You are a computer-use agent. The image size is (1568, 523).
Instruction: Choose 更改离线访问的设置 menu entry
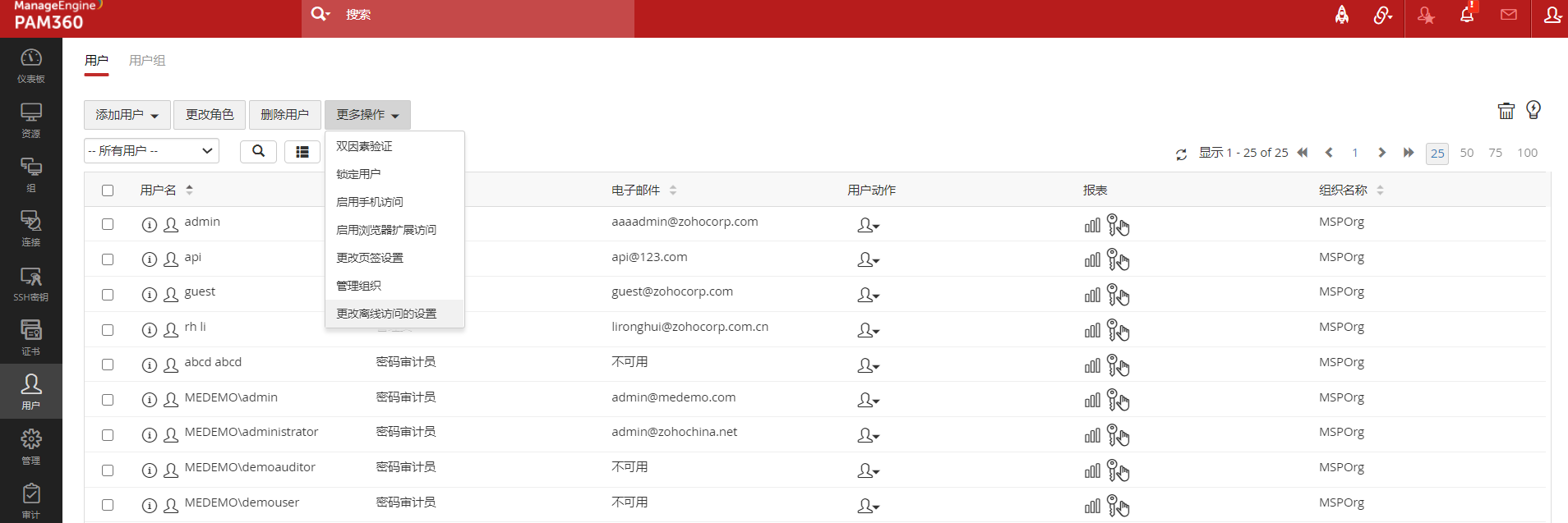pos(394,314)
